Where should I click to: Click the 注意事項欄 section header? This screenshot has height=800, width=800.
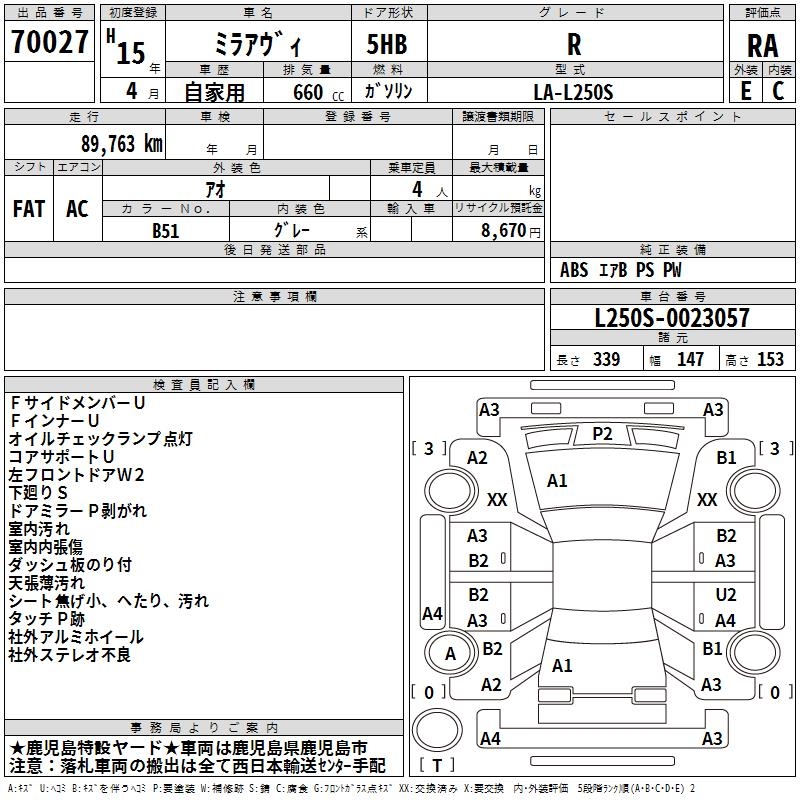pos(275,296)
